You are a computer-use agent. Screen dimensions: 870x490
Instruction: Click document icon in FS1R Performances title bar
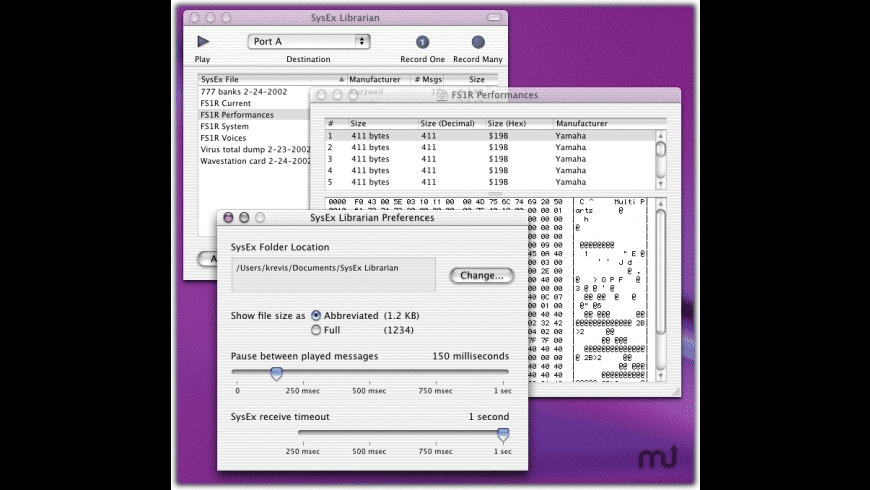pos(442,95)
